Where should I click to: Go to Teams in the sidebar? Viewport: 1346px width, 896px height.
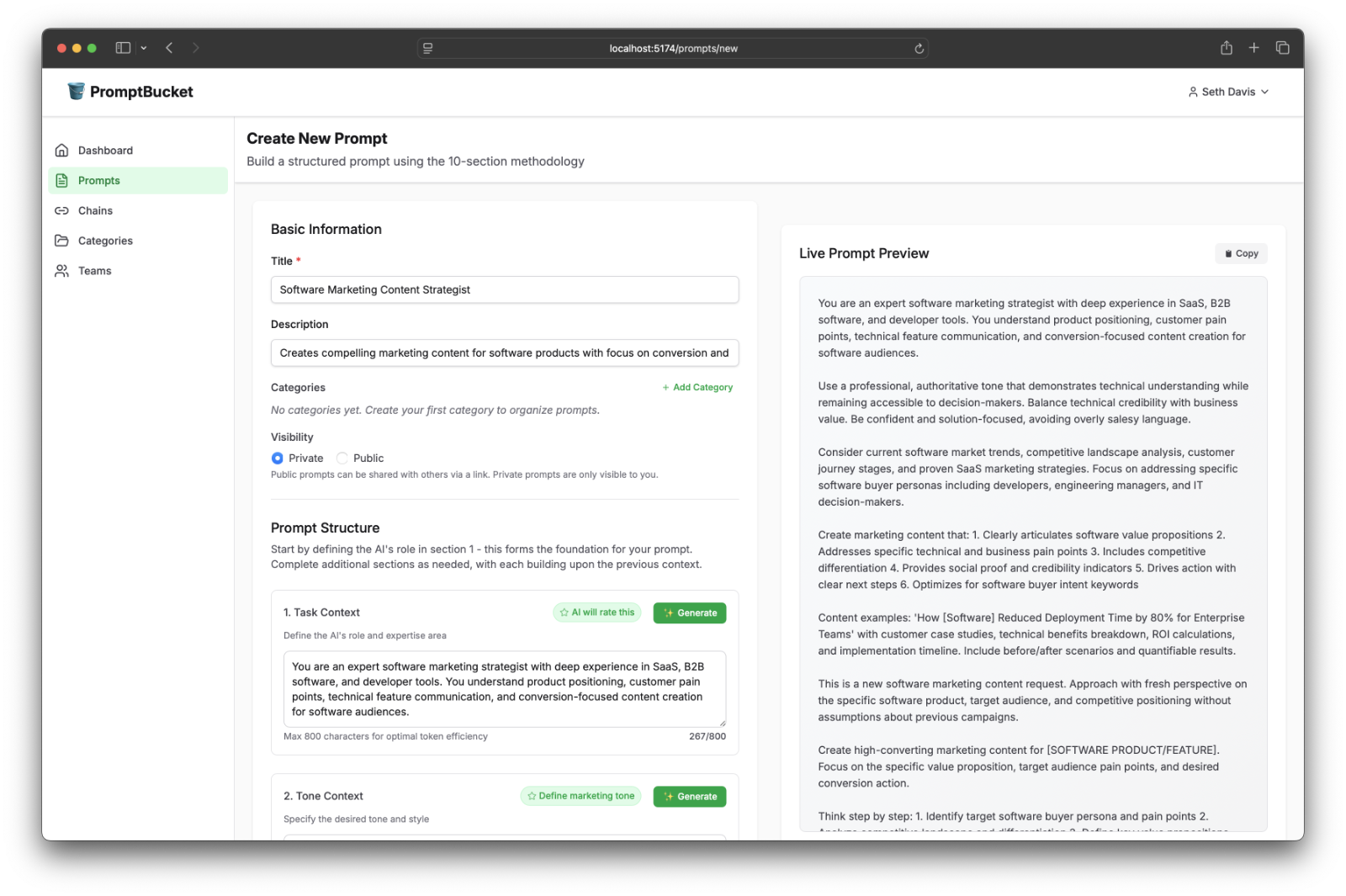[94, 271]
